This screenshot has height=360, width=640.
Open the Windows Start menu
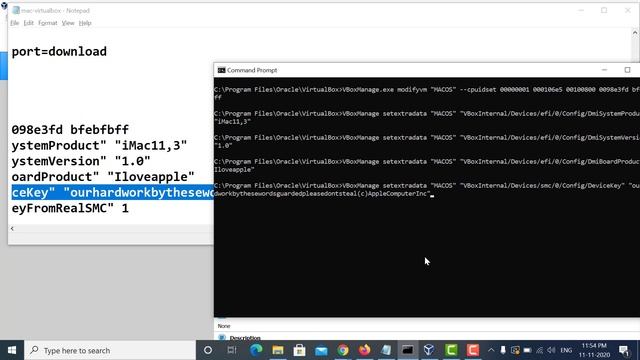click(x=12, y=350)
